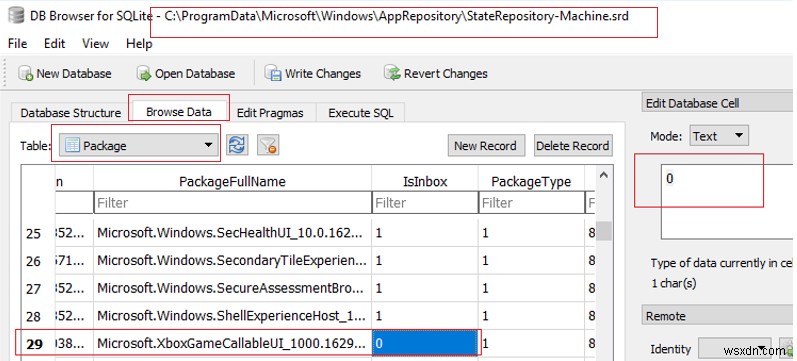Image resolution: width=797 pixels, height=361 pixels.
Task: Switch to the Database Structure tab
Action: coord(71,113)
